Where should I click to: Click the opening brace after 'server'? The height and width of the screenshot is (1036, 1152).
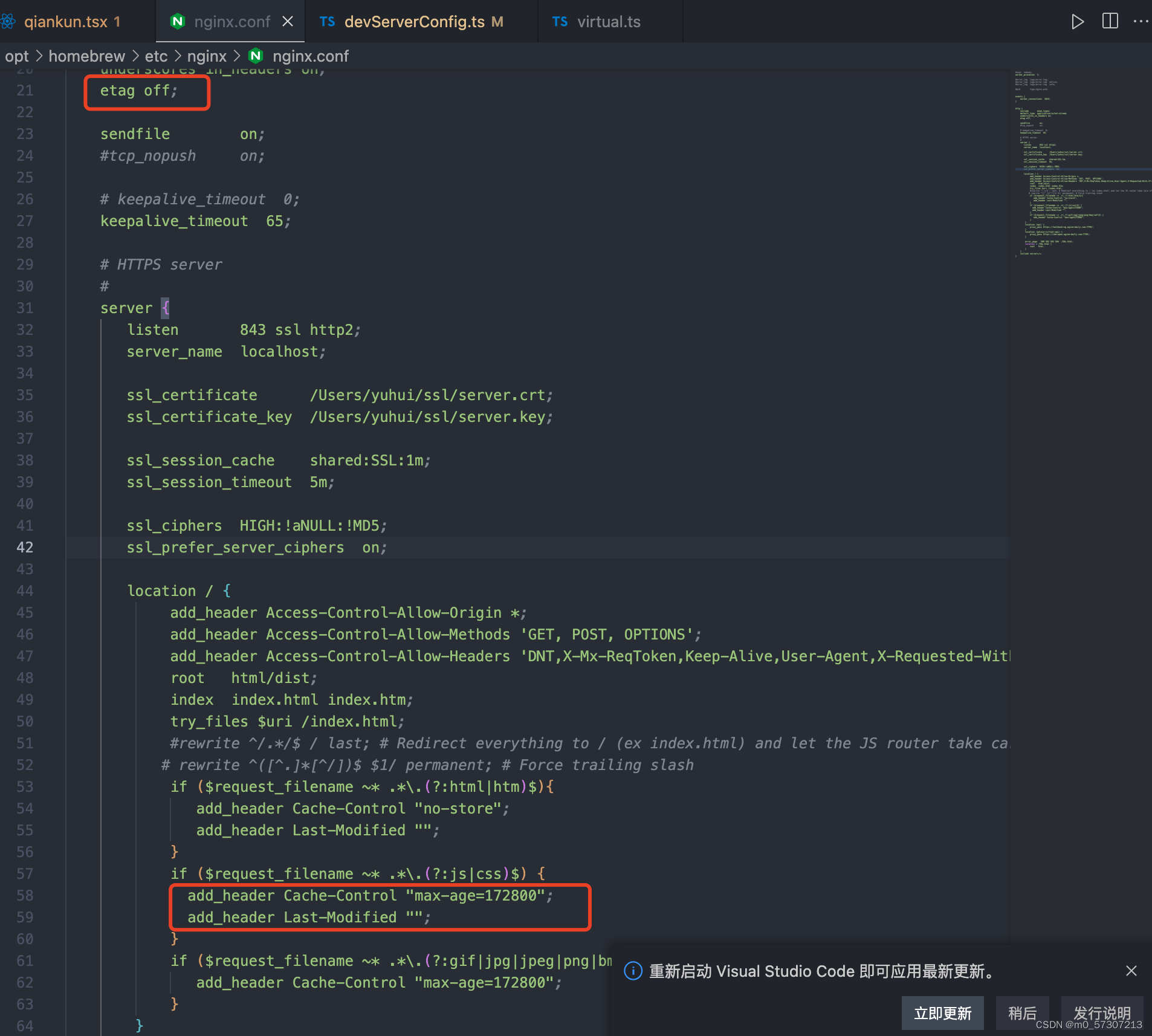[x=166, y=308]
